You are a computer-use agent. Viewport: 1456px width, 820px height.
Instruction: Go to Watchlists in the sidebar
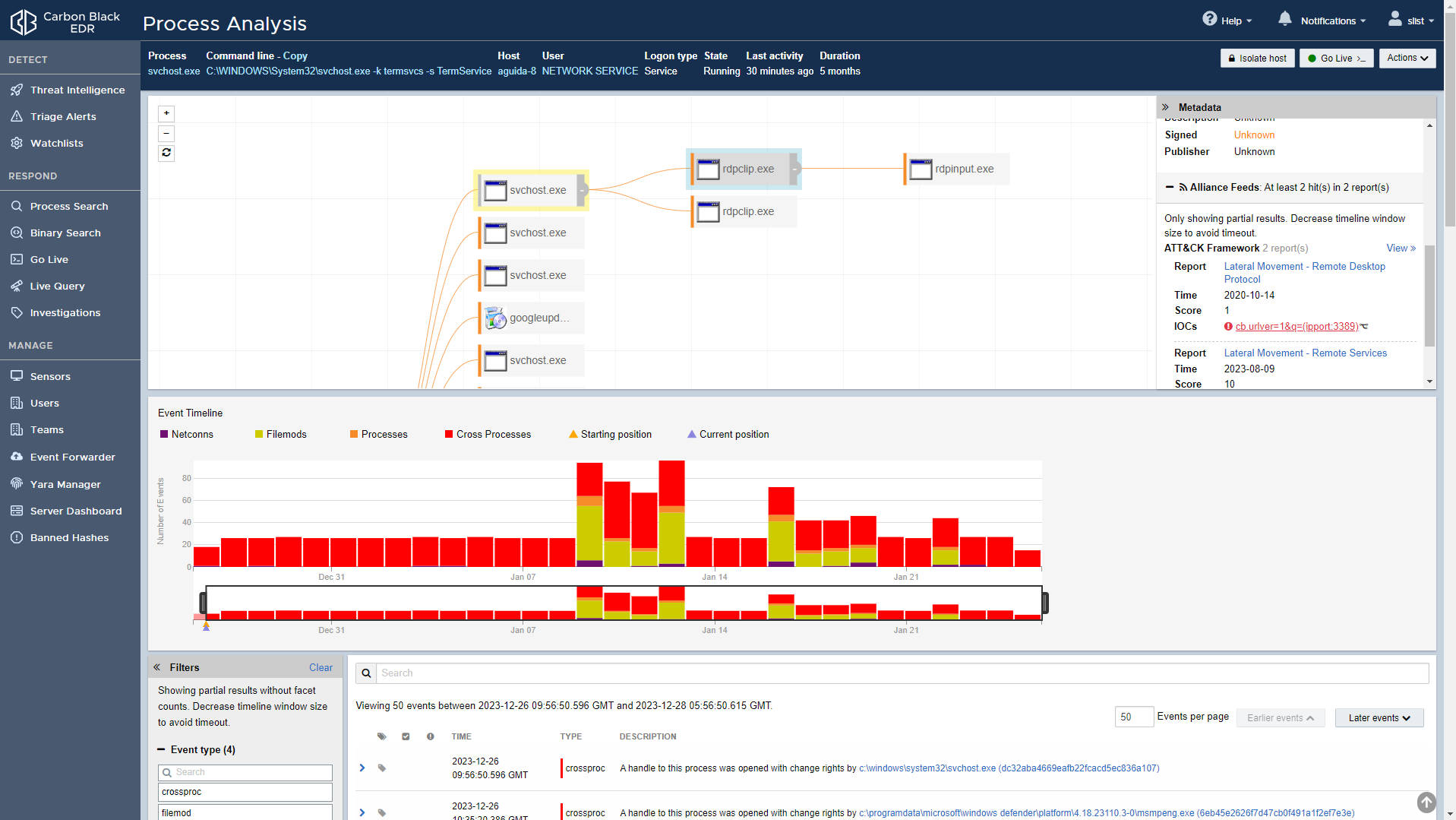57,143
